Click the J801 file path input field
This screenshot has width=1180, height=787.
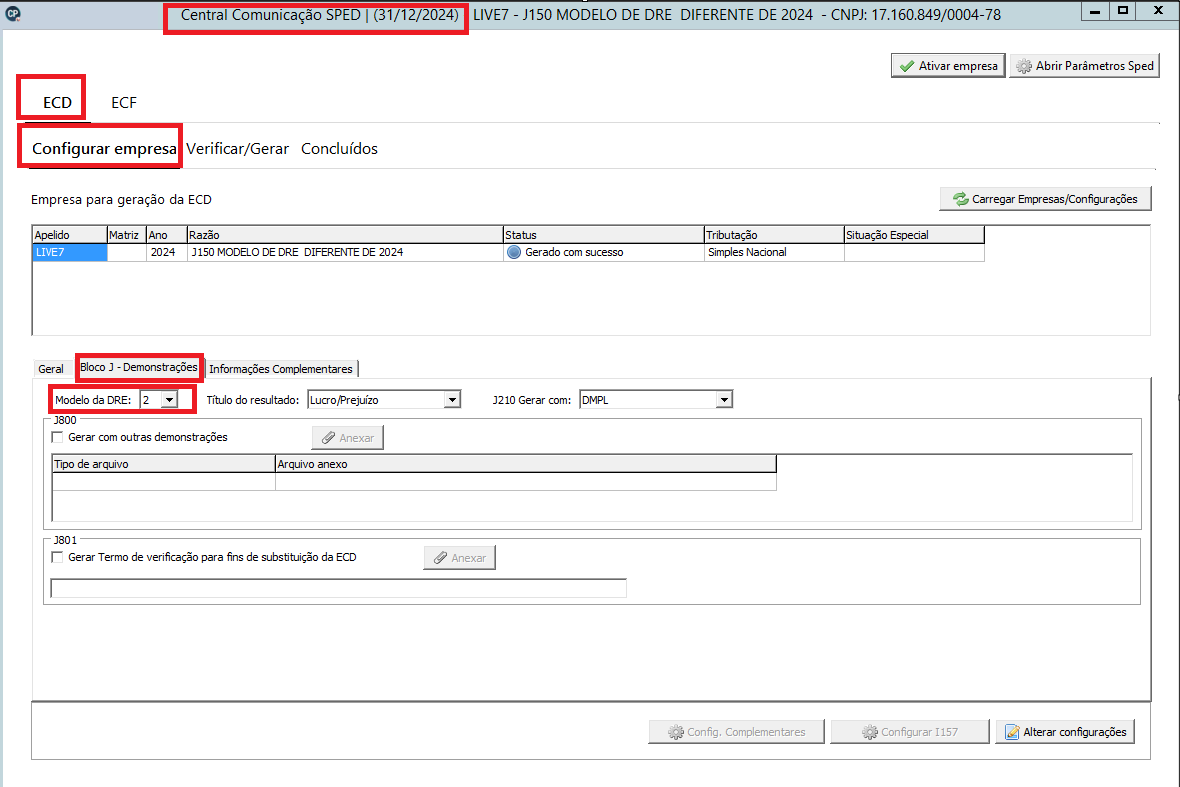339,588
